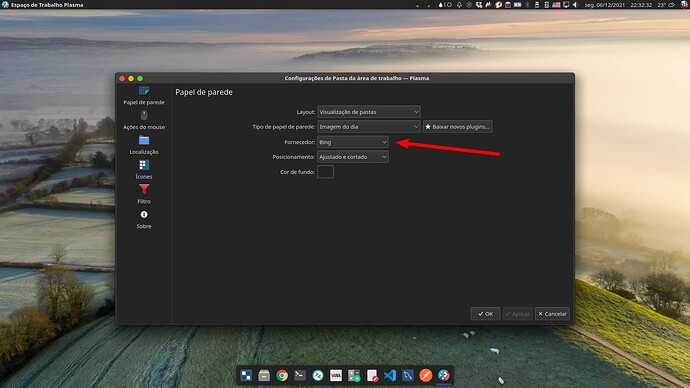690x388 pixels.
Task: Open the Posicionamento dropdown
Action: point(352,157)
